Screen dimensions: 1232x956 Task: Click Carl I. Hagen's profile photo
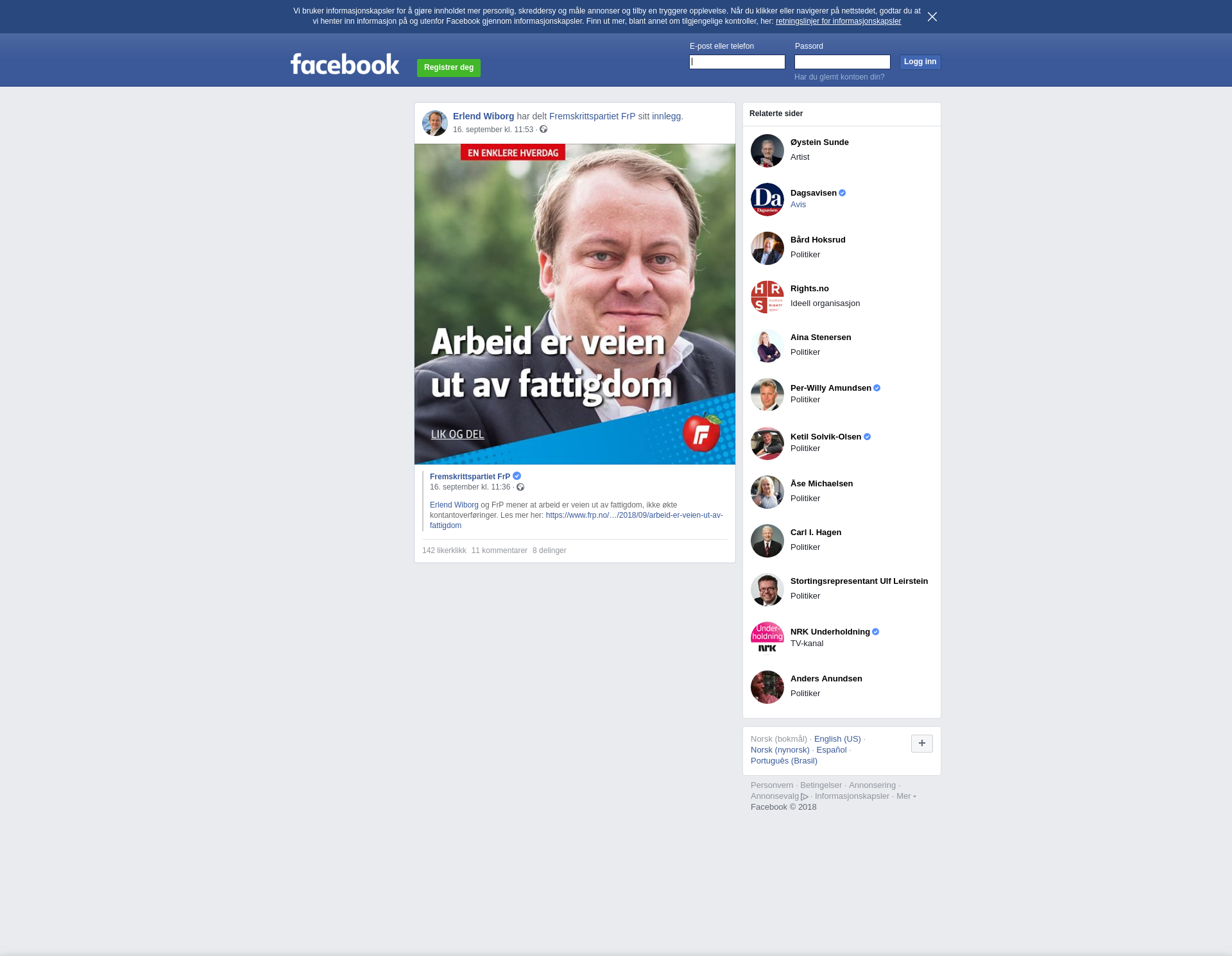(x=767, y=541)
